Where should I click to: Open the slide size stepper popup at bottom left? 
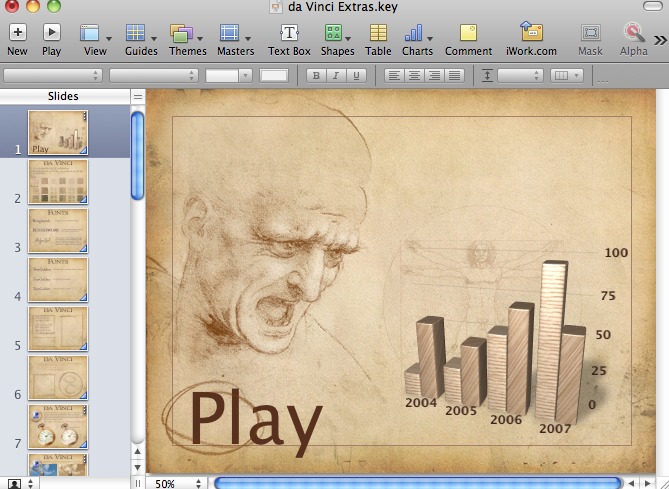pyautogui.click(x=30, y=484)
